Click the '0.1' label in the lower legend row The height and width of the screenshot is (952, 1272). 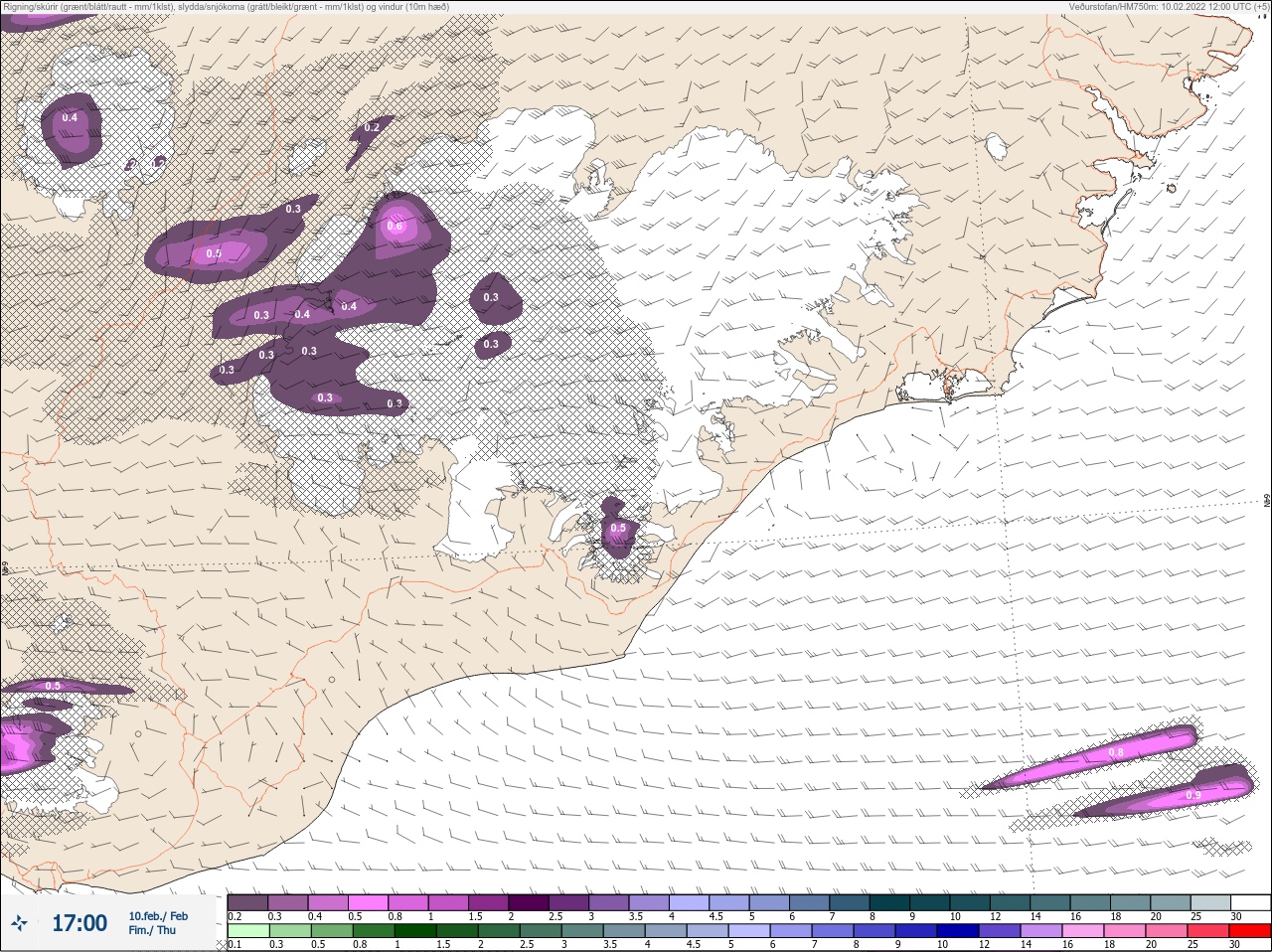click(235, 944)
